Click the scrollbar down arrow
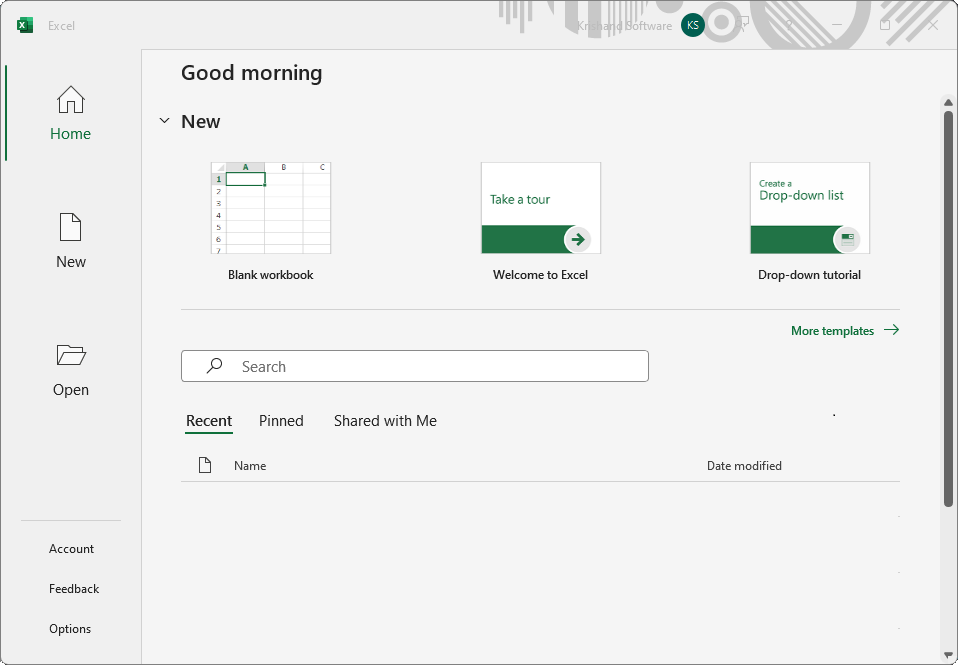This screenshot has width=958, height=665. click(948, 655)
